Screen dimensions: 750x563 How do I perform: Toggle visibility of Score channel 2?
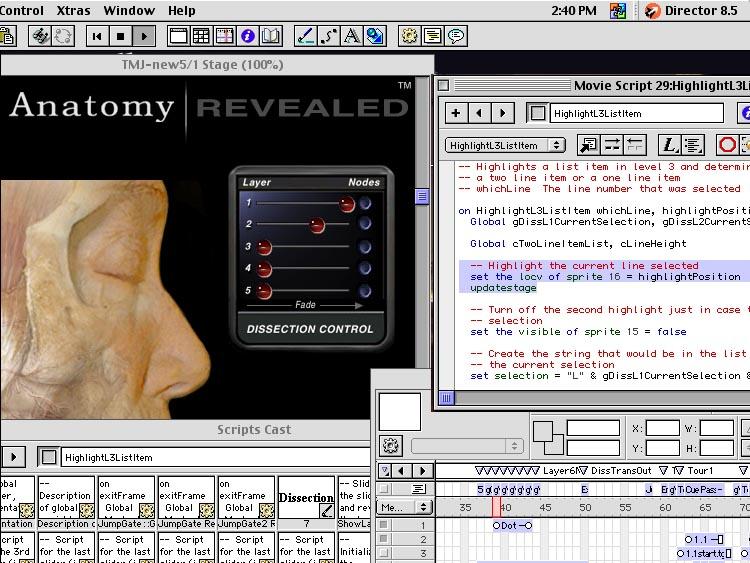384,539
